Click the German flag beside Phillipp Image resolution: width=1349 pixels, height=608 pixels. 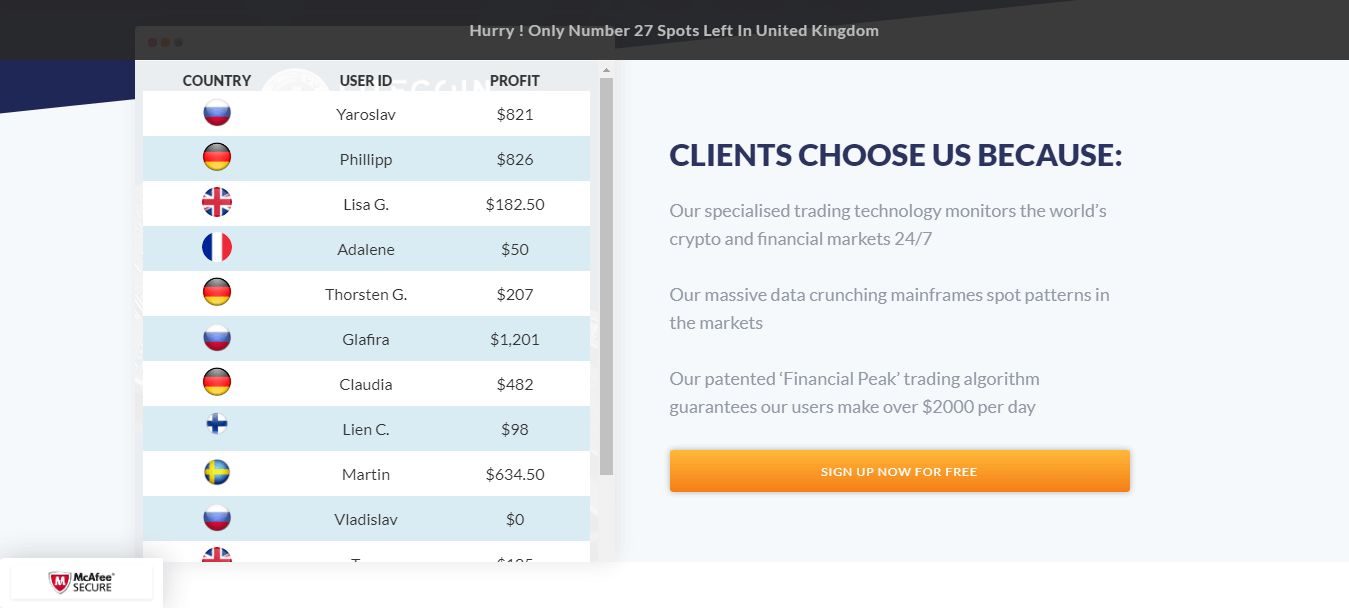[x=217, y=158]
